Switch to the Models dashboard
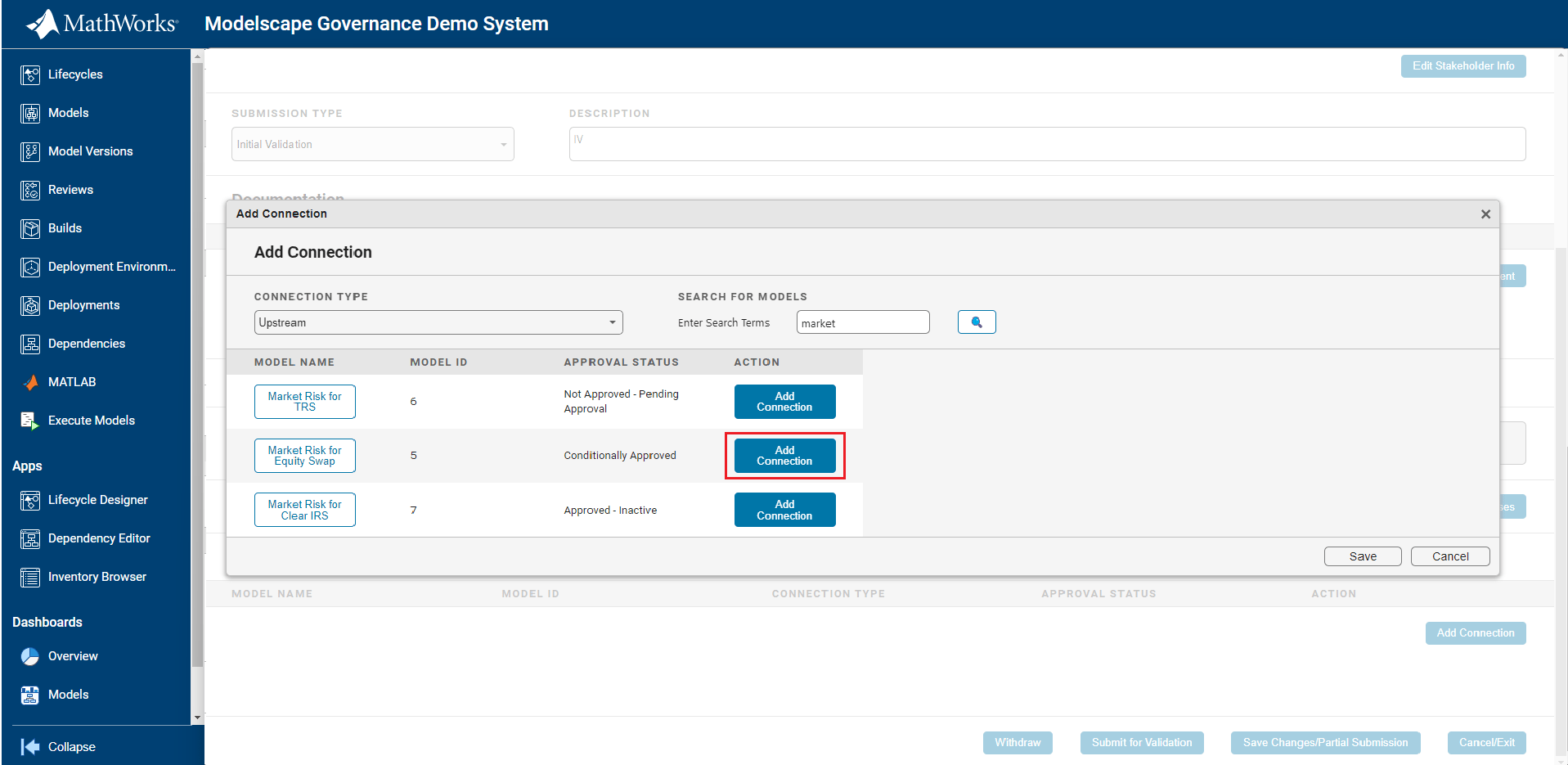The width and height of the screenshot is (1568, 765). [x=69, y=694]
